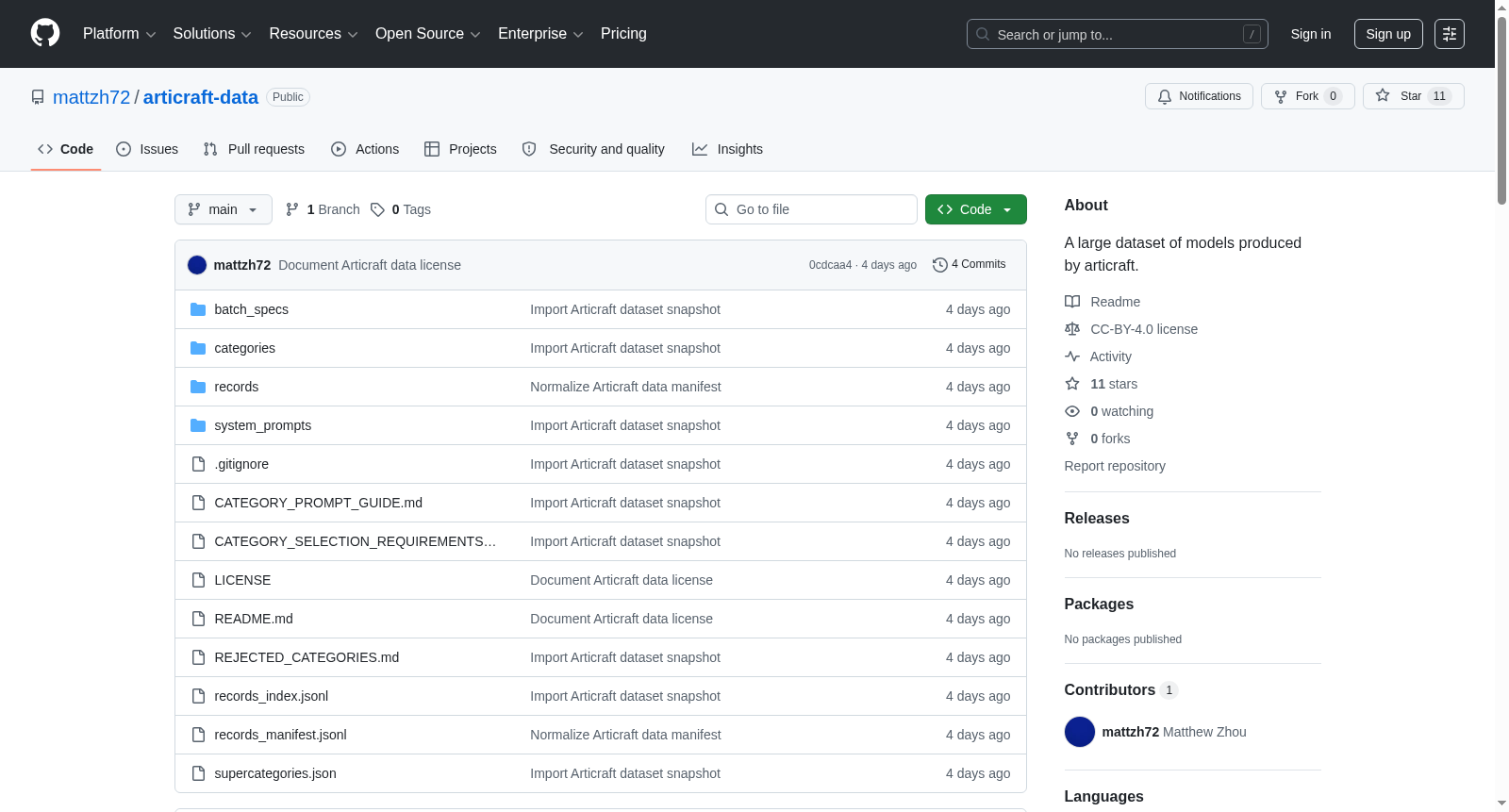Image resolution: width=1509 pixels, height=812 pixels.
Task: Fork the articraft-data repository
Action: coord(1308,96)
